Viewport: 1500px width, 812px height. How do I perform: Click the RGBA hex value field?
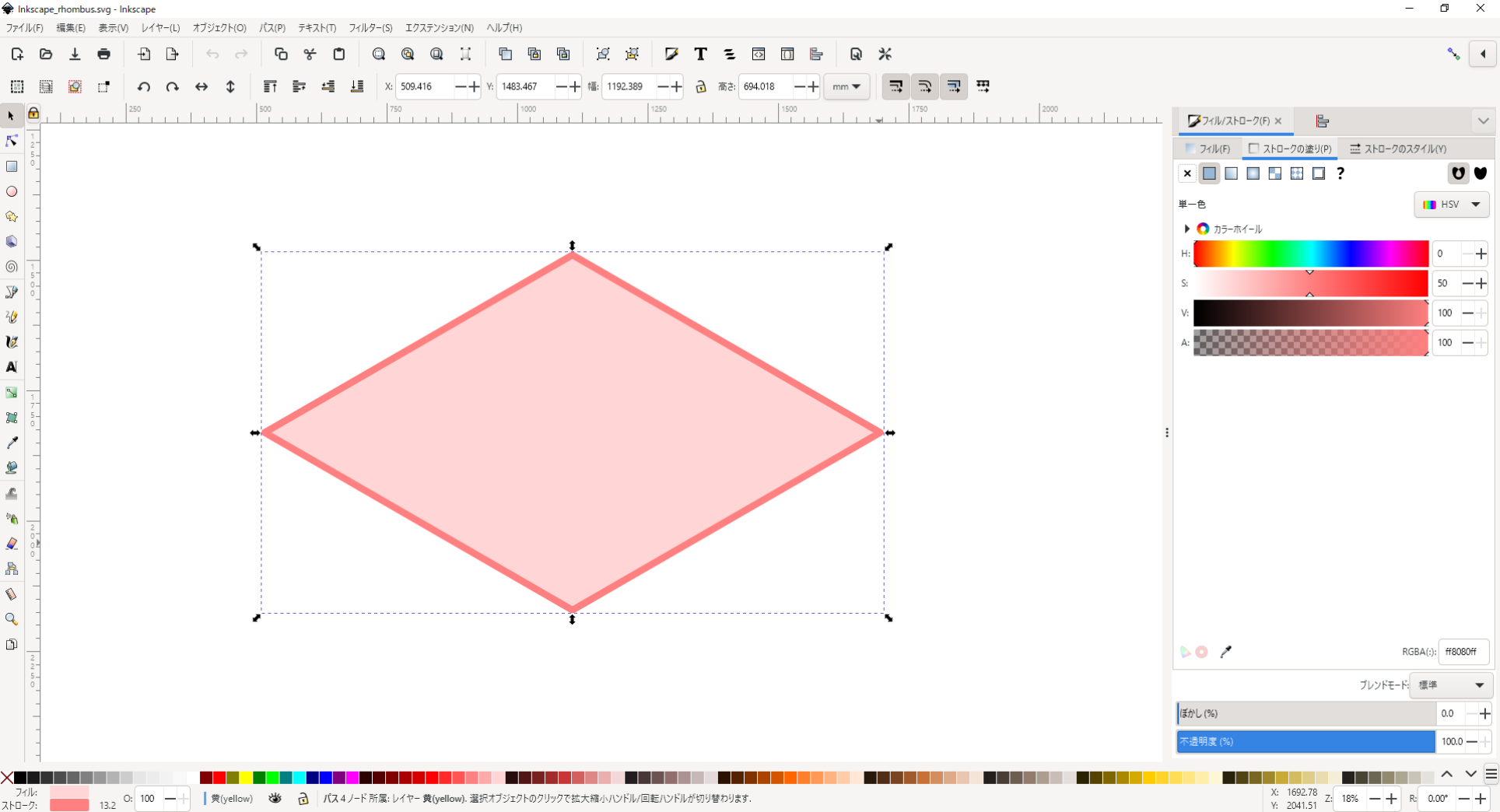click(x=1463, y=652)
